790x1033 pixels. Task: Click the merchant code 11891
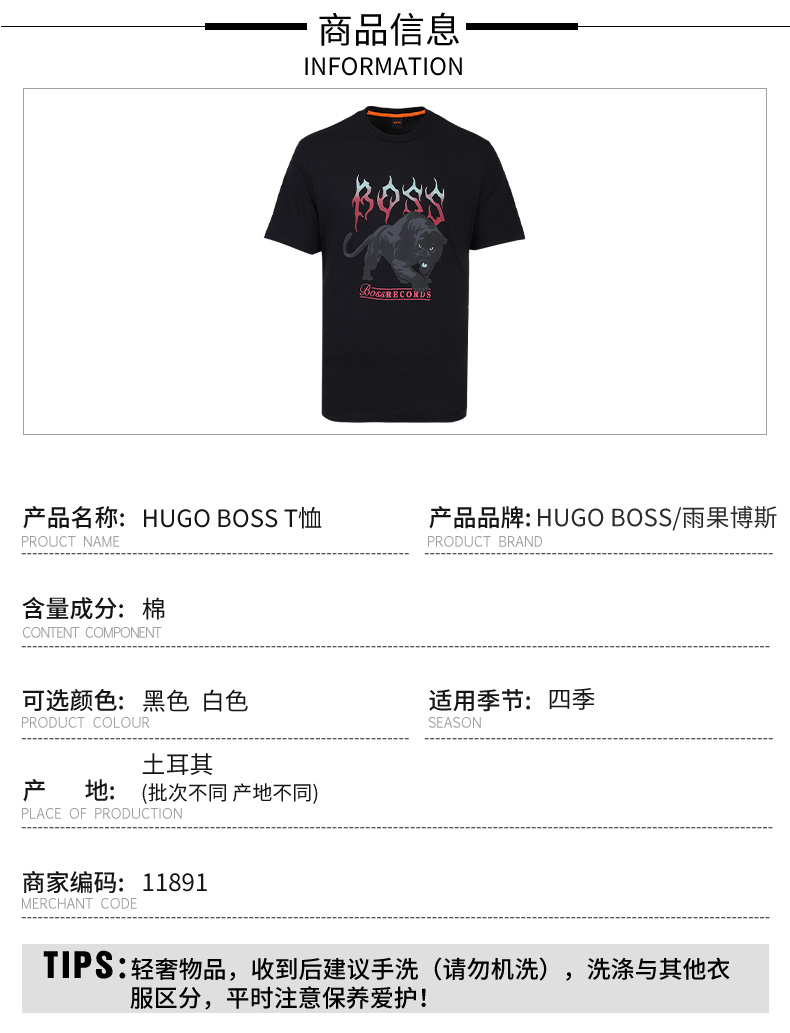pyautogui.click(x=175, y=882)
